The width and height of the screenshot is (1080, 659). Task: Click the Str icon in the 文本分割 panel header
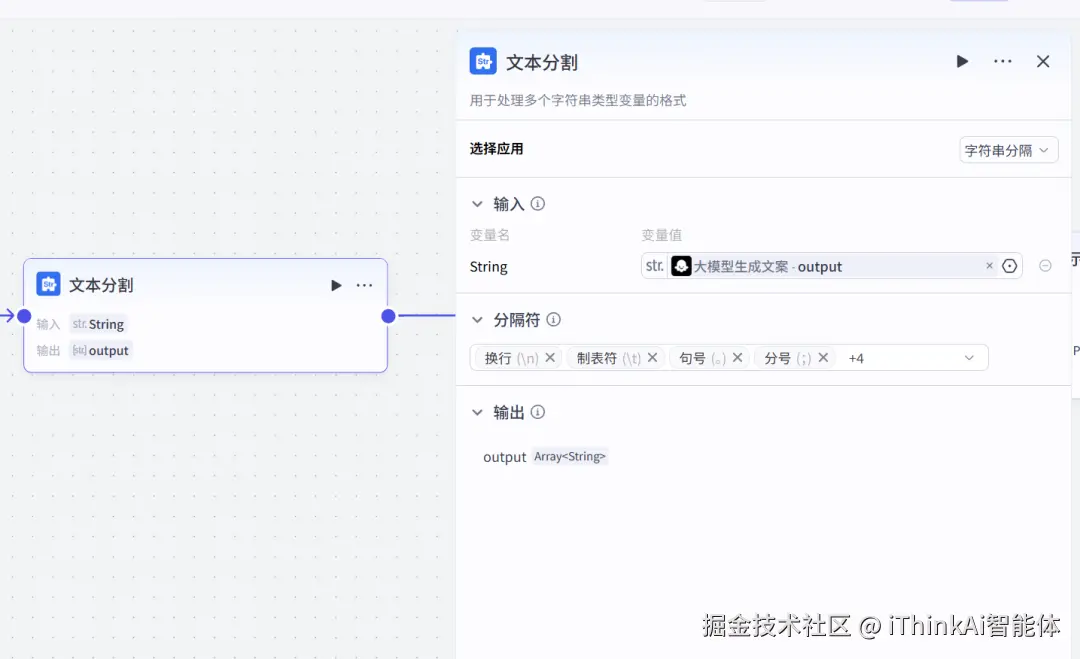(484, 61)
